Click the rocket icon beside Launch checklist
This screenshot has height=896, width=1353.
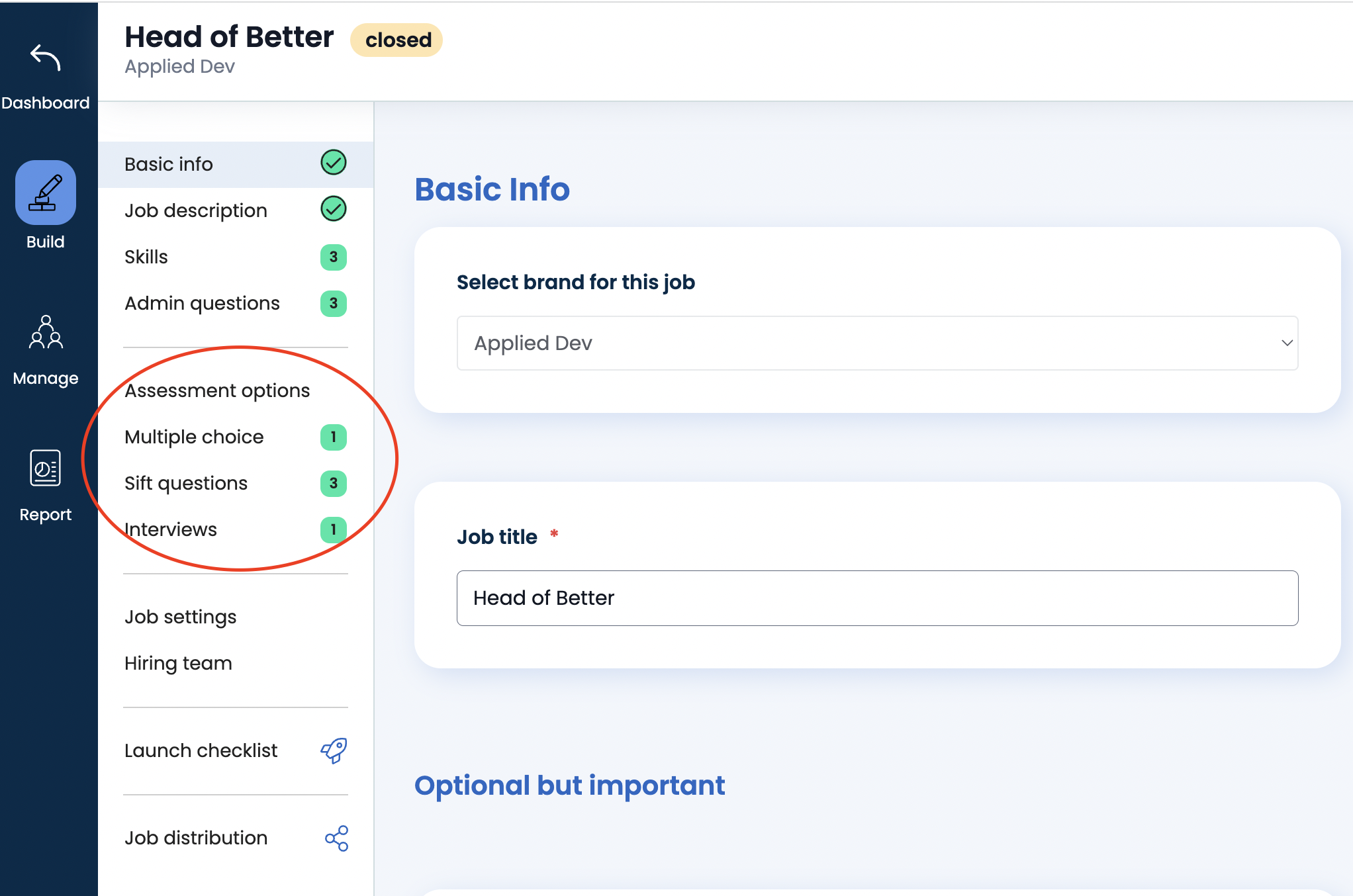334,750
